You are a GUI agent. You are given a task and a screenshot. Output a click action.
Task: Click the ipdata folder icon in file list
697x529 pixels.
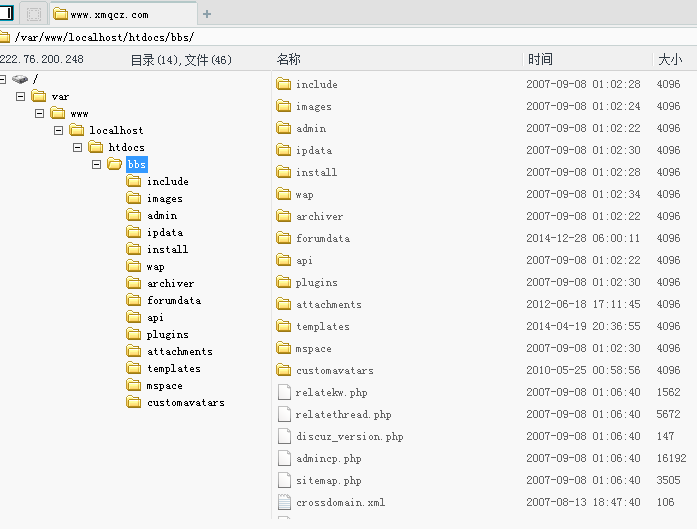[x=284, y=150]
